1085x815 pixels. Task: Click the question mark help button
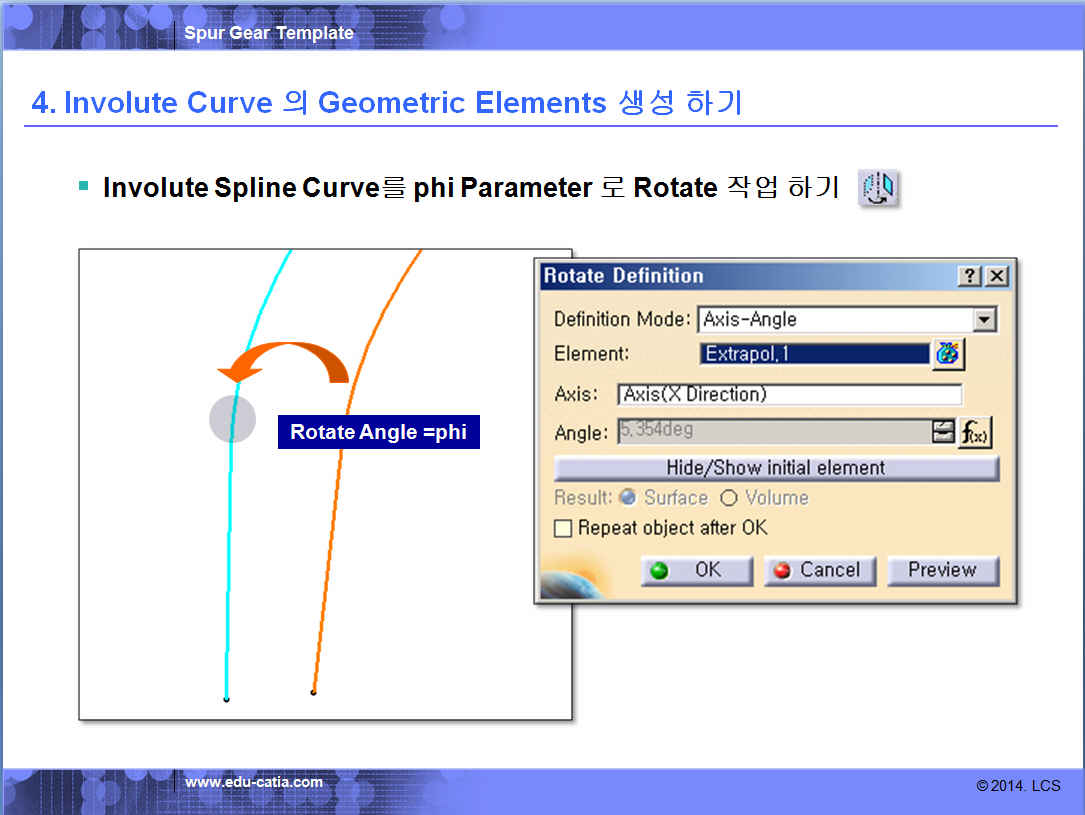(x=969, y=277)
